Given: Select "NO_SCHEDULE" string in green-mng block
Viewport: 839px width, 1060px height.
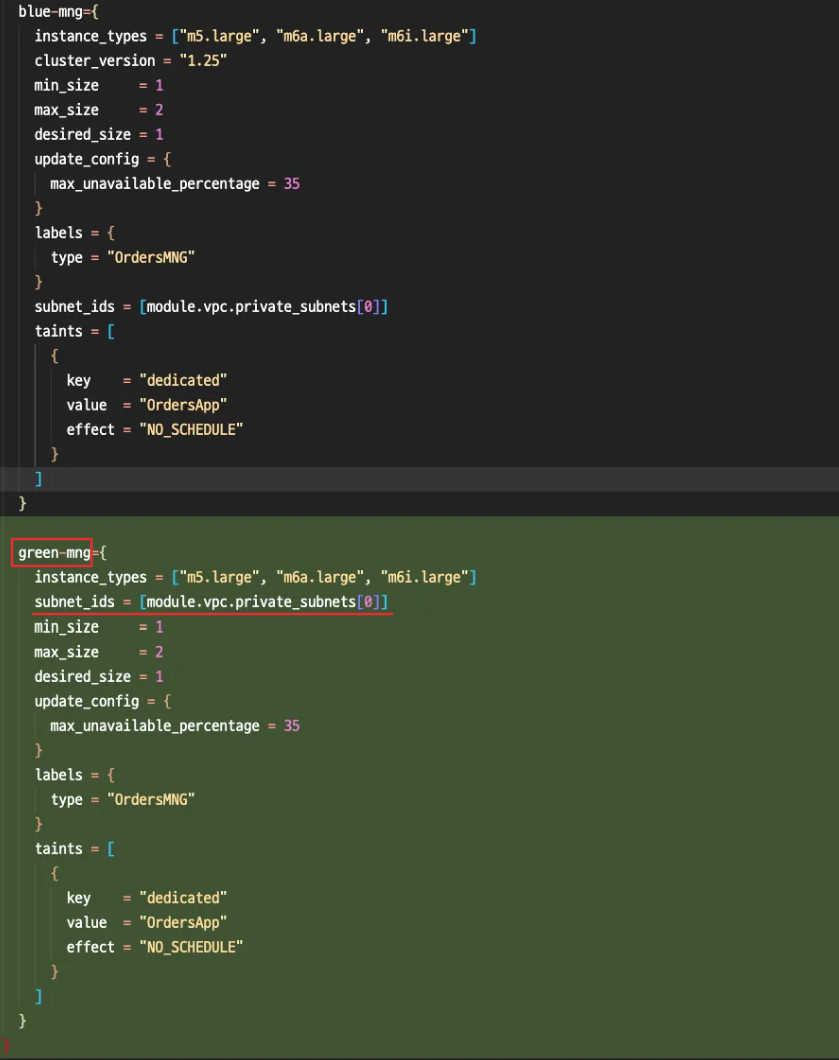Looking at the screenshot, I should (191, 948).
